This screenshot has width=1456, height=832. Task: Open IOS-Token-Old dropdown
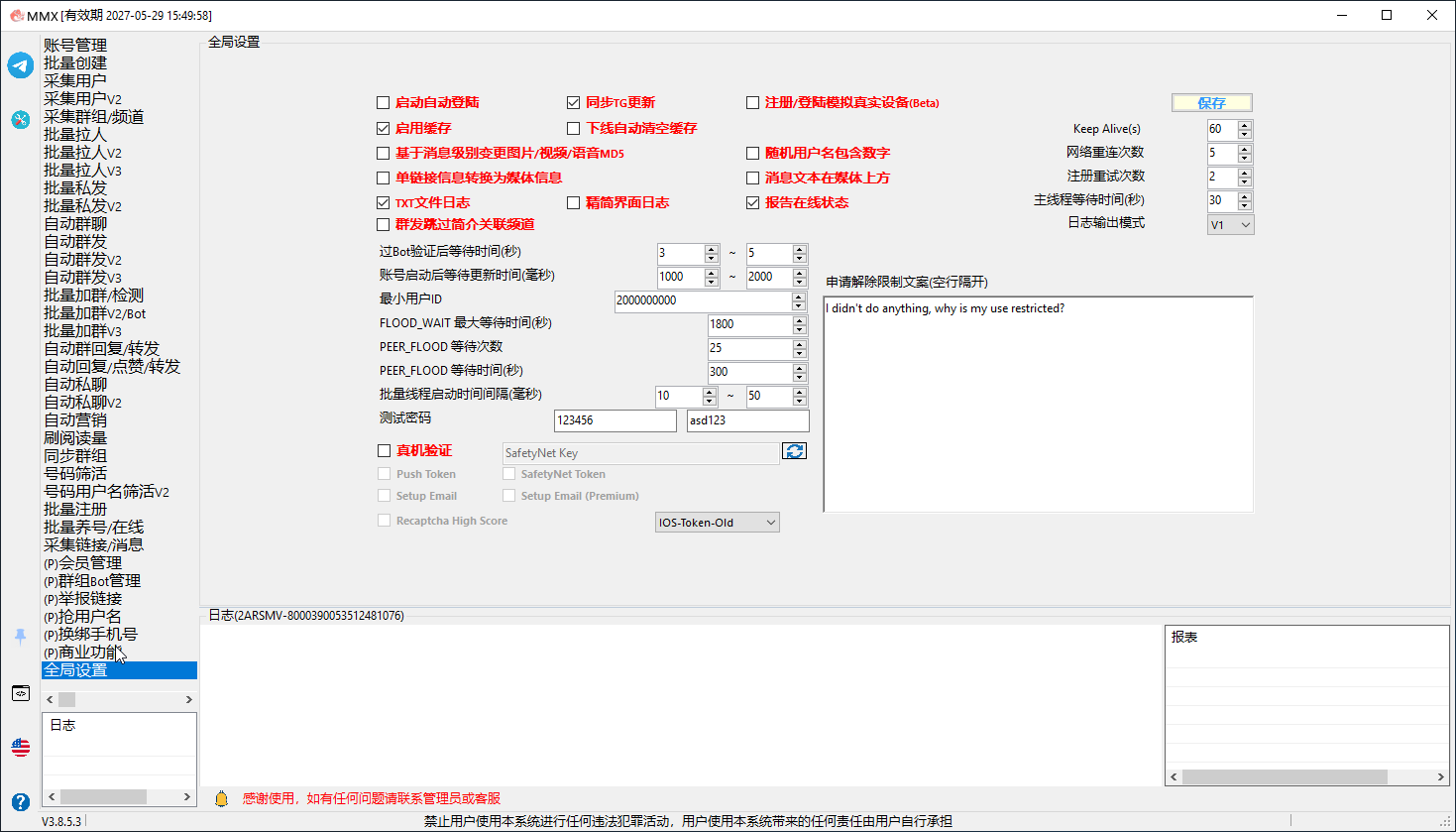tap(718, 523)
